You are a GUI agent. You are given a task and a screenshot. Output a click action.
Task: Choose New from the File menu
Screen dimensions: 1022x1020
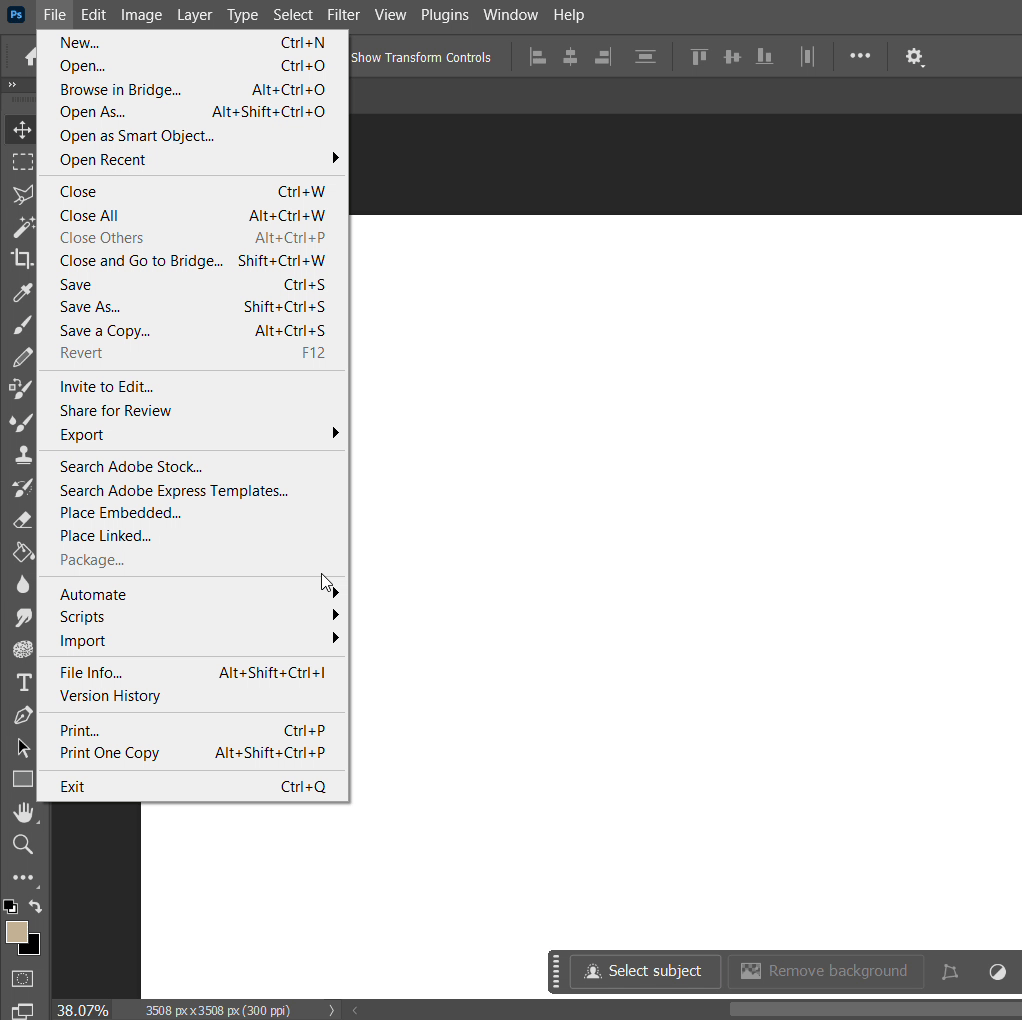click(192, 43)
